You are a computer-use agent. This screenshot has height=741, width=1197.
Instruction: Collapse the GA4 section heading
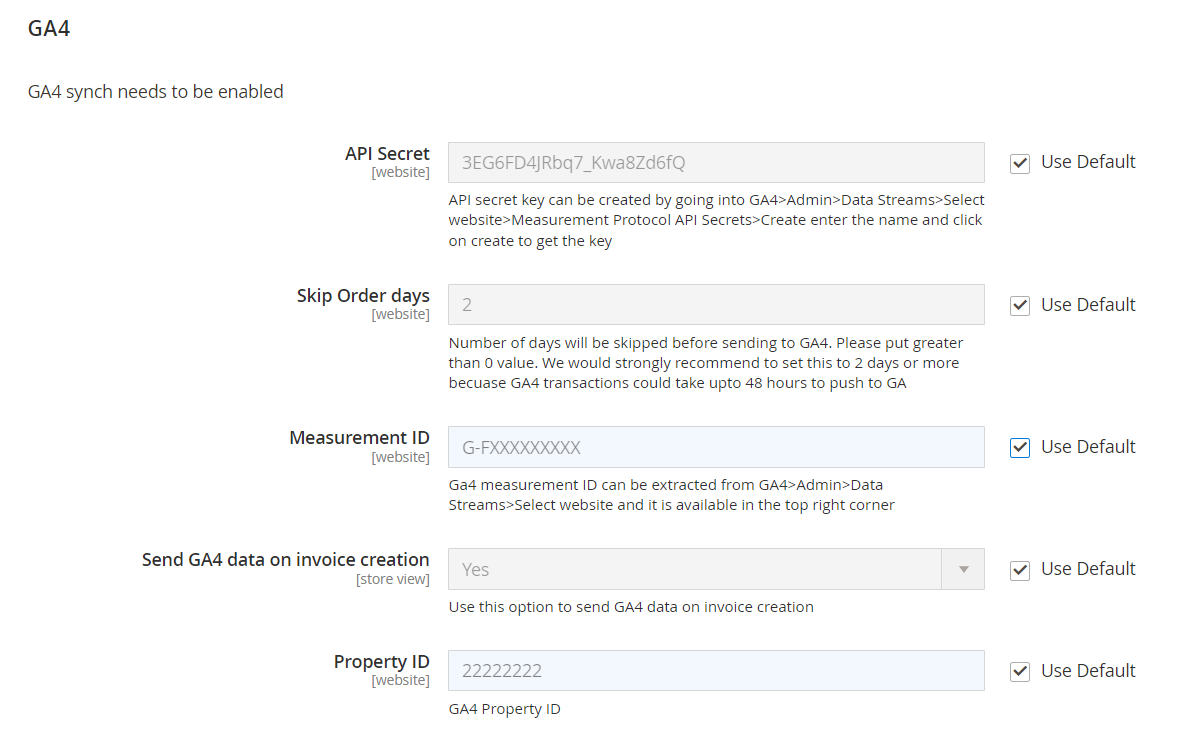point(49,28)
